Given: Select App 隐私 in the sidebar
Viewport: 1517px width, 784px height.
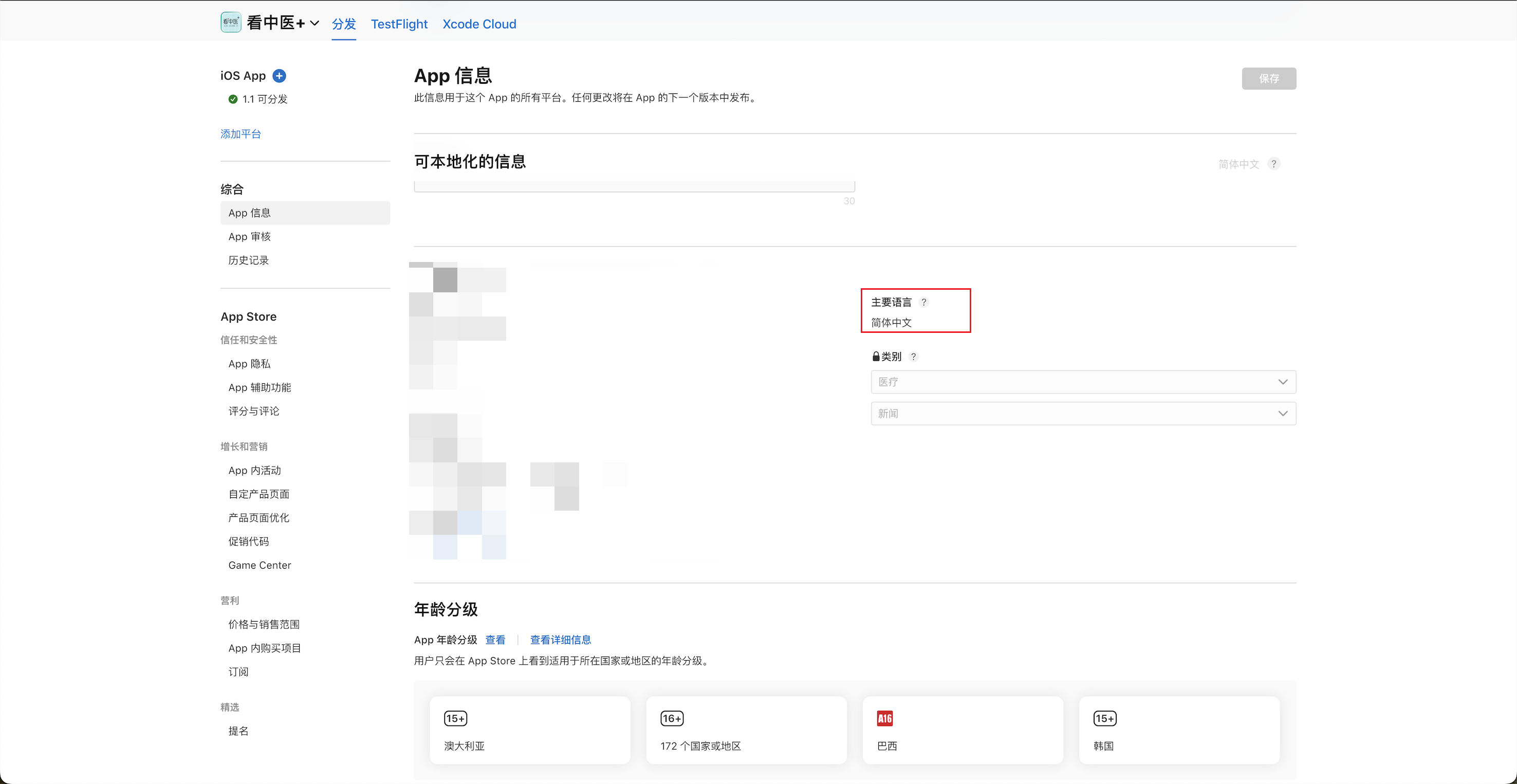Looking at the screenshot, I should [249, 364].
